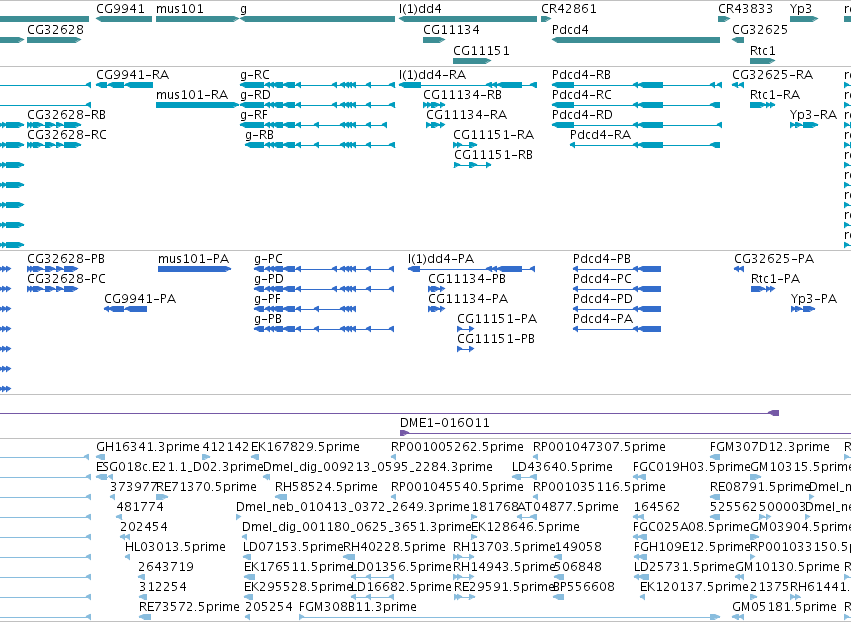Select the Rtc1 gene label
Screen dimensions: 851x622
(763, 50)
